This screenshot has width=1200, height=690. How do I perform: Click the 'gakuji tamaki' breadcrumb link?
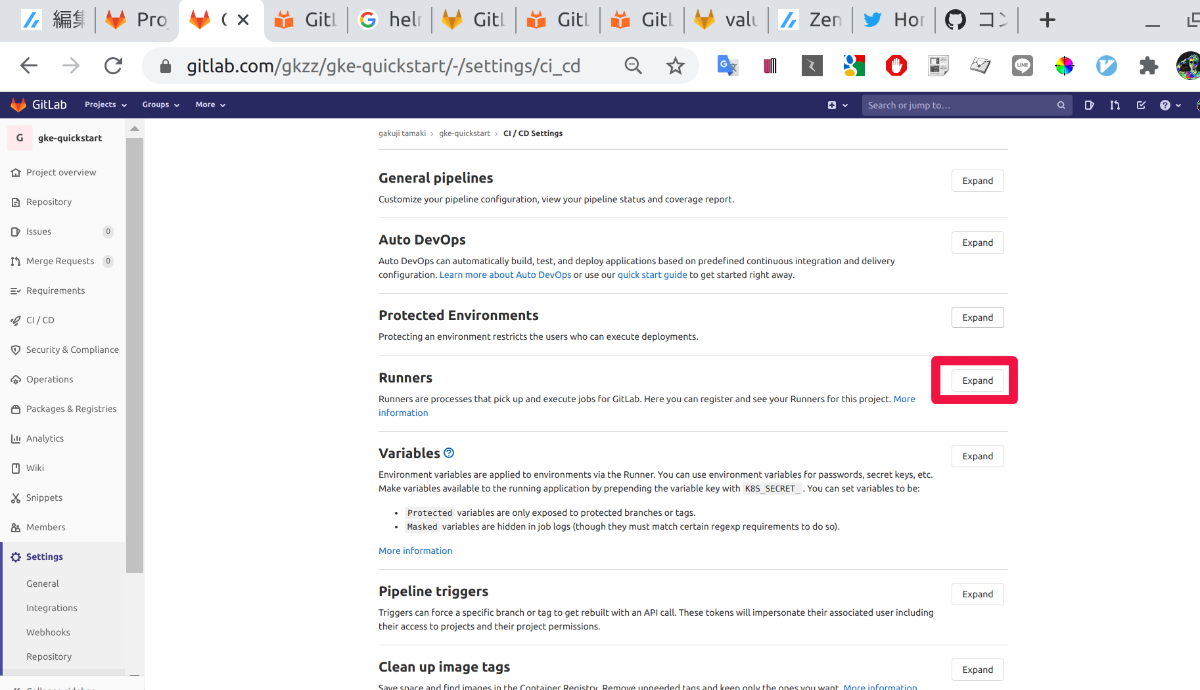click(402, 133)
